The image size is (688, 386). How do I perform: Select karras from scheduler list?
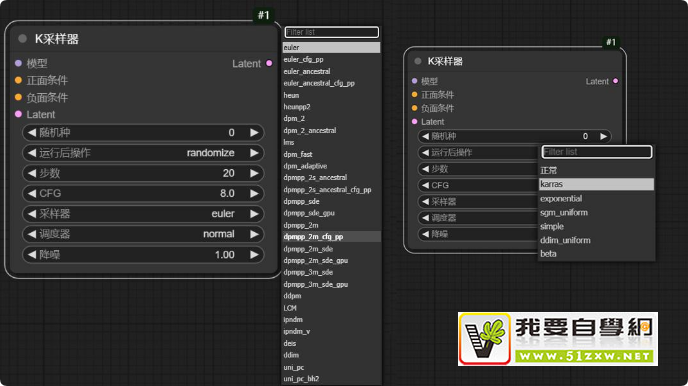596,184
